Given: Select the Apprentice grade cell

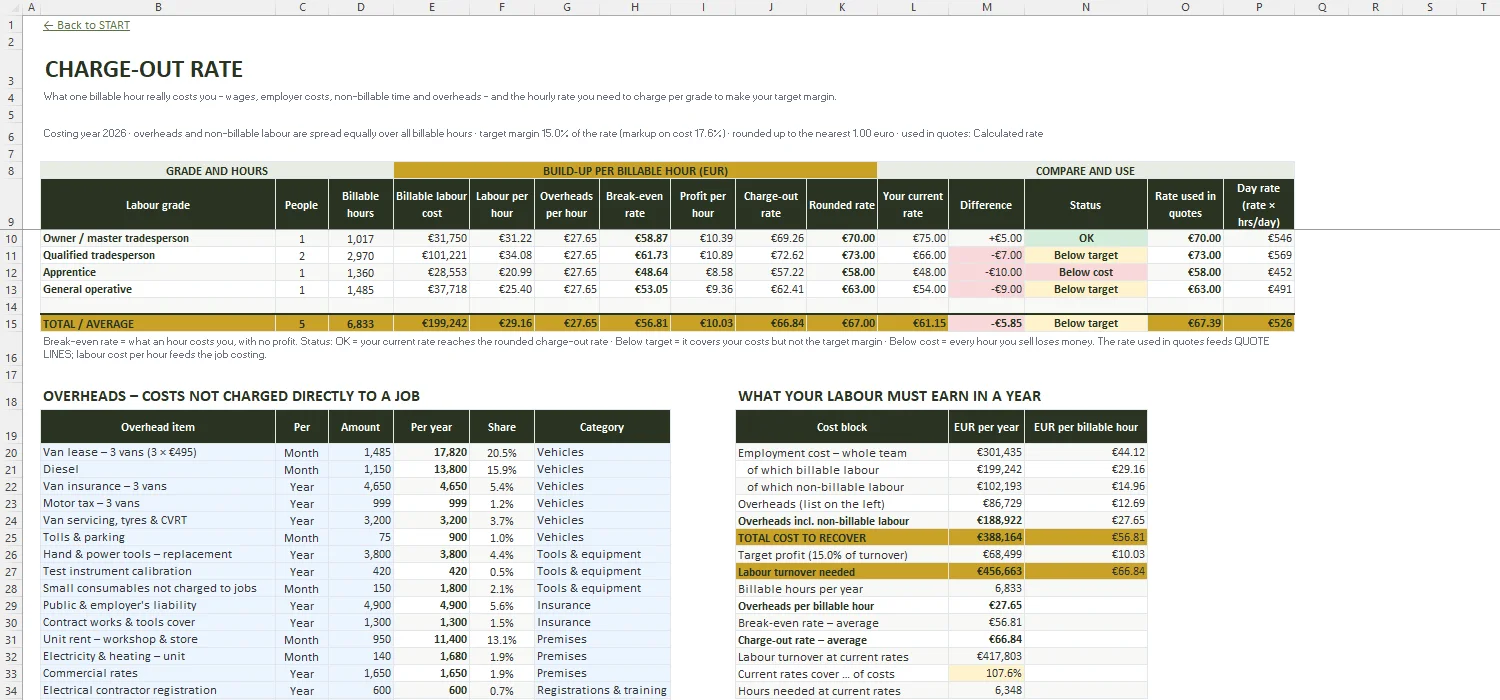Looking at the screenshot, I should pyautogui.click(x=158, y=272).
